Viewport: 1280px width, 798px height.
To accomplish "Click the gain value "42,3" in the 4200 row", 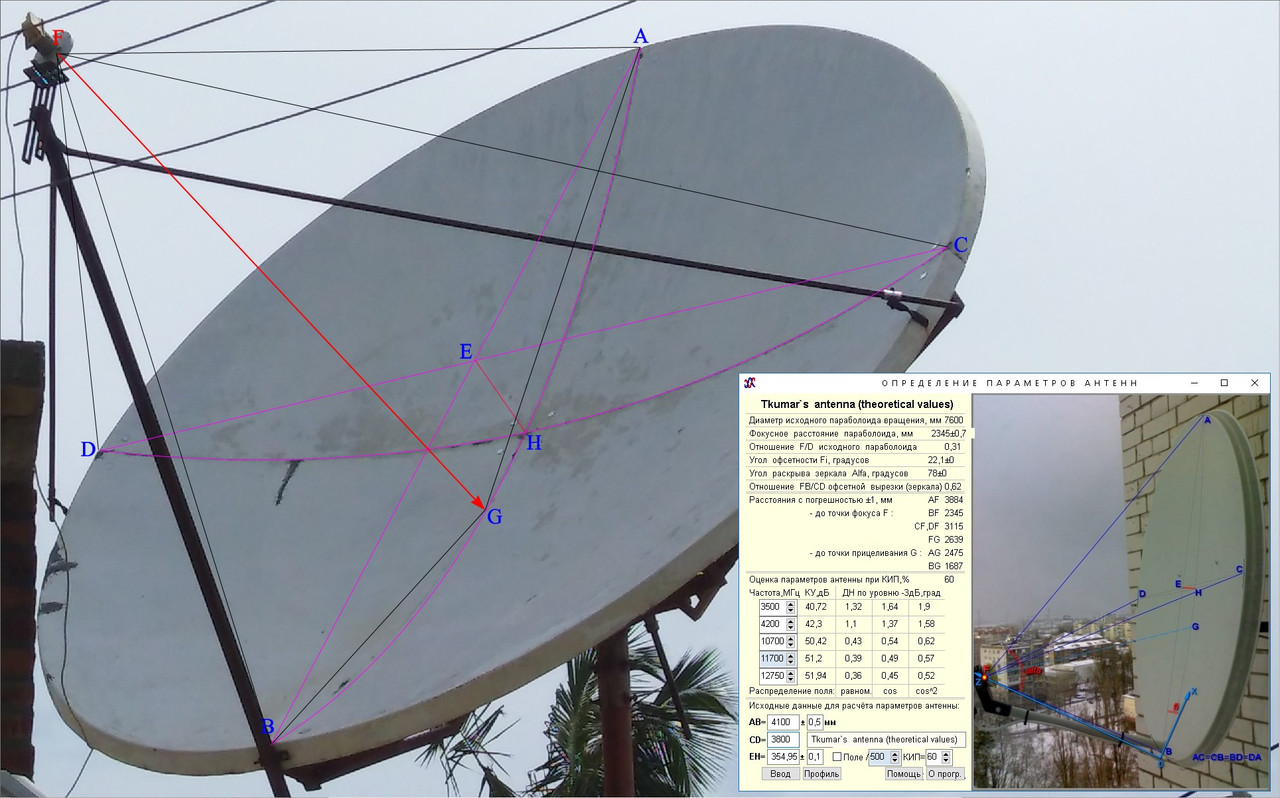I will (x=813, y=624).
